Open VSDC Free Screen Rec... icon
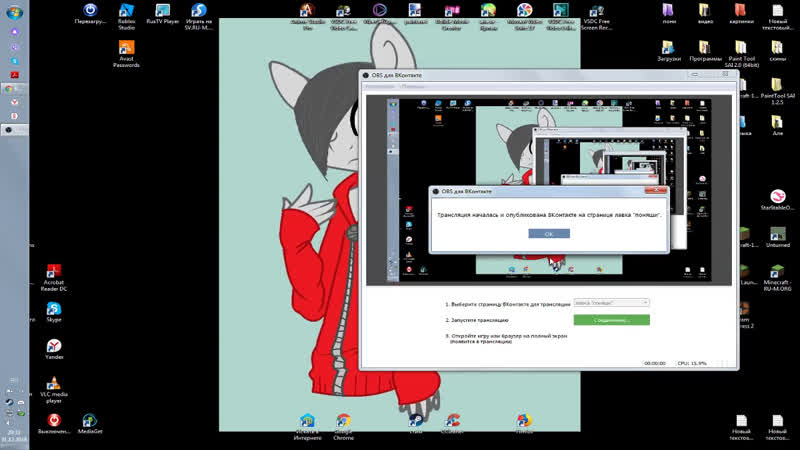Viewport: 800px width, 450px height. (596, 17)
